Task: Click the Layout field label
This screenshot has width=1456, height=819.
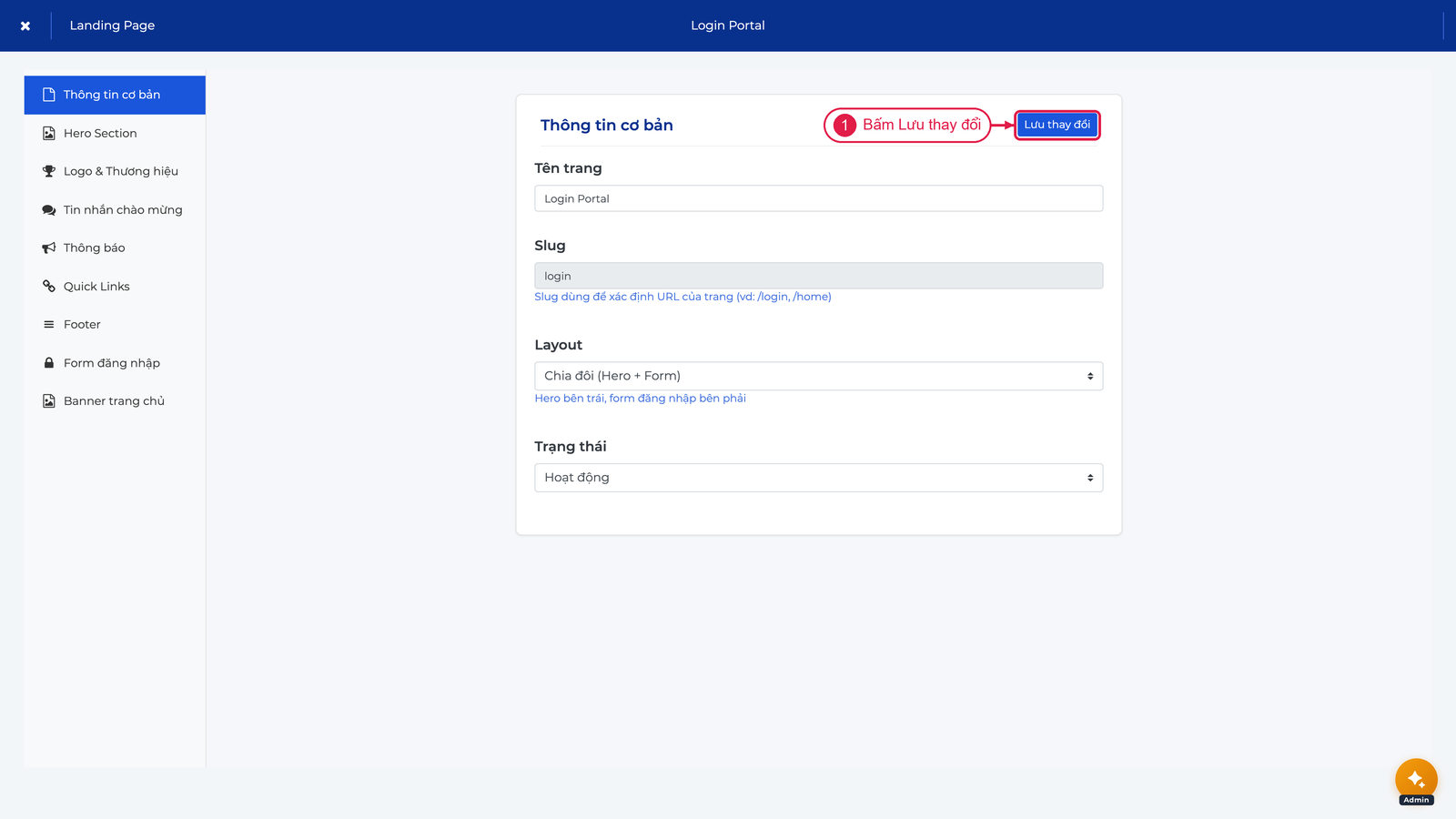Action: [x=558, y=345]
